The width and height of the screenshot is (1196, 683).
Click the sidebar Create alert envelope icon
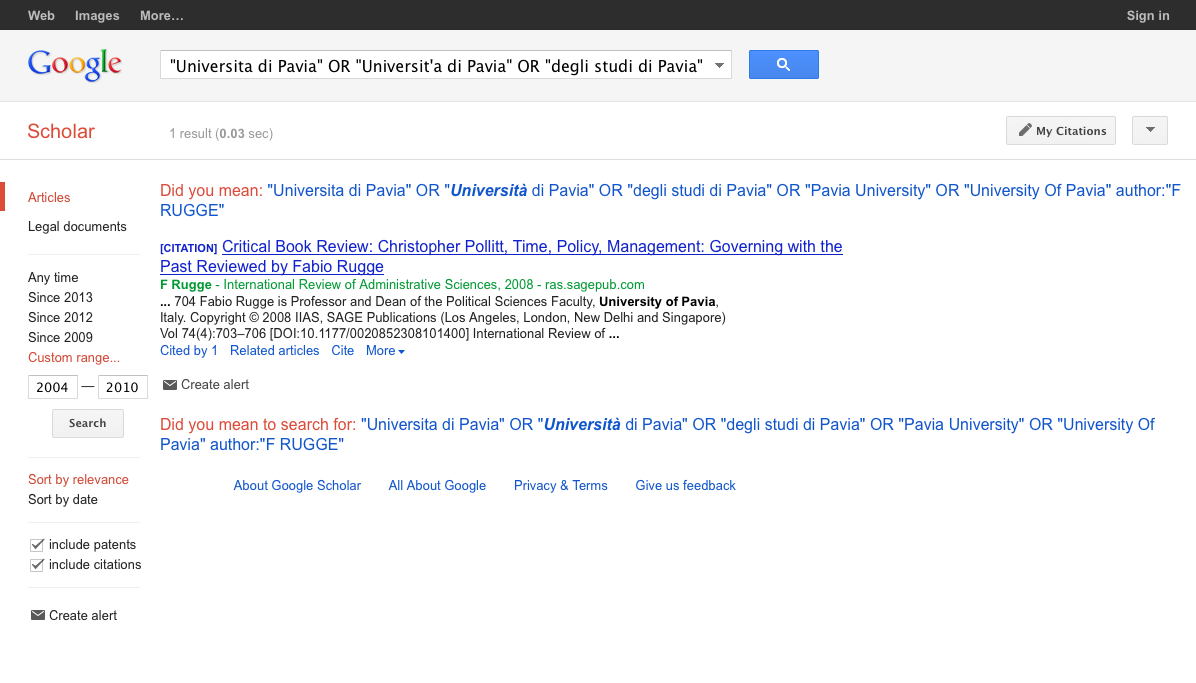[37, 615]
